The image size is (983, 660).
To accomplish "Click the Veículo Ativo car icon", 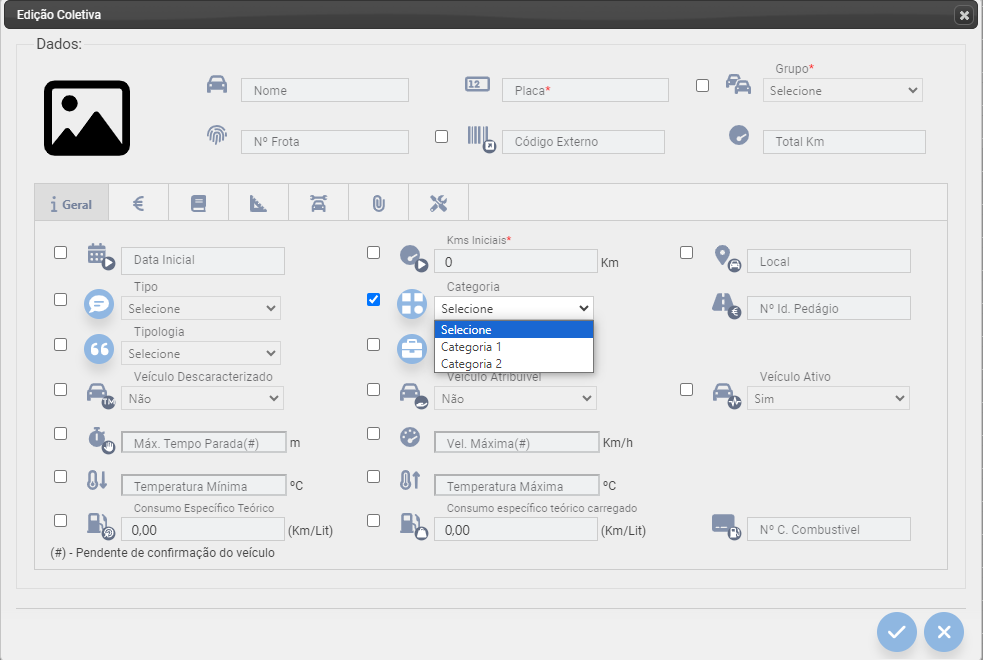I will tap(727, 395).
